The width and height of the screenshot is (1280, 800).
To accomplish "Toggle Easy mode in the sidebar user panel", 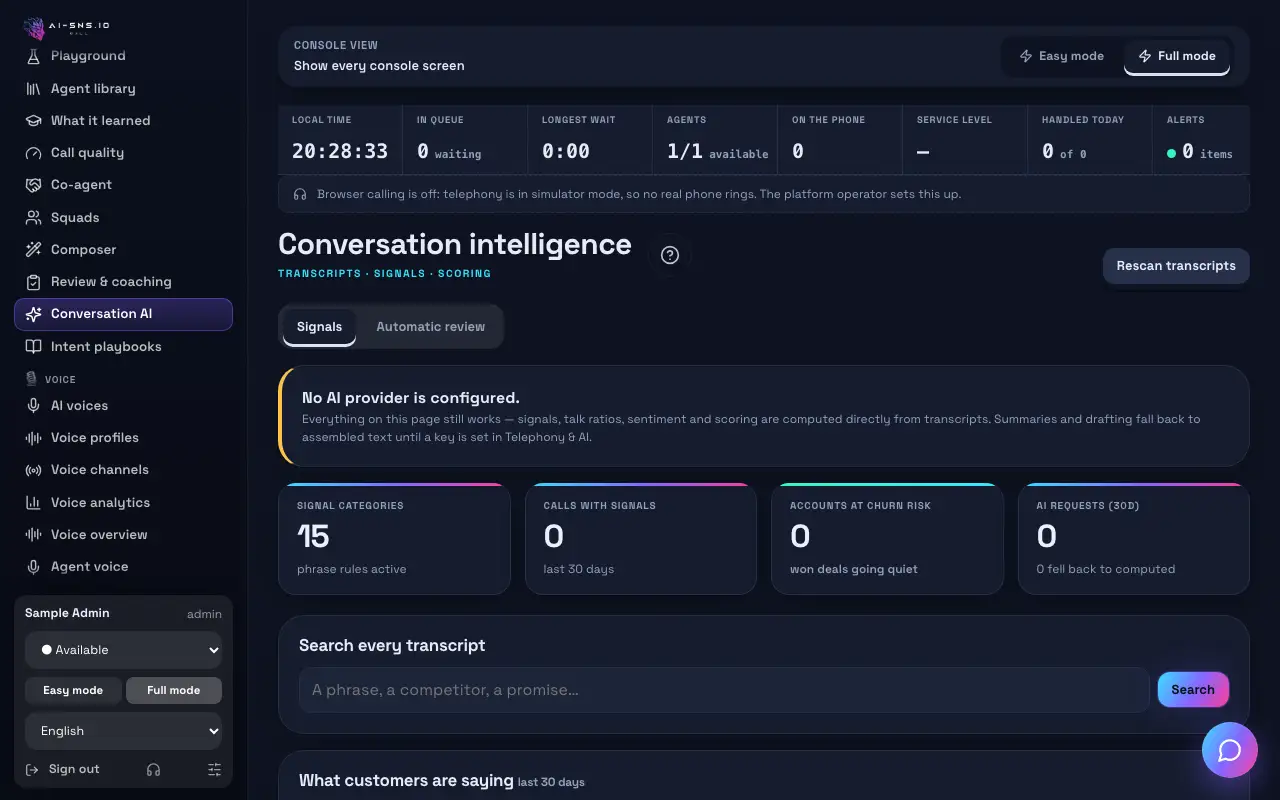I will (x=73, y=690).
